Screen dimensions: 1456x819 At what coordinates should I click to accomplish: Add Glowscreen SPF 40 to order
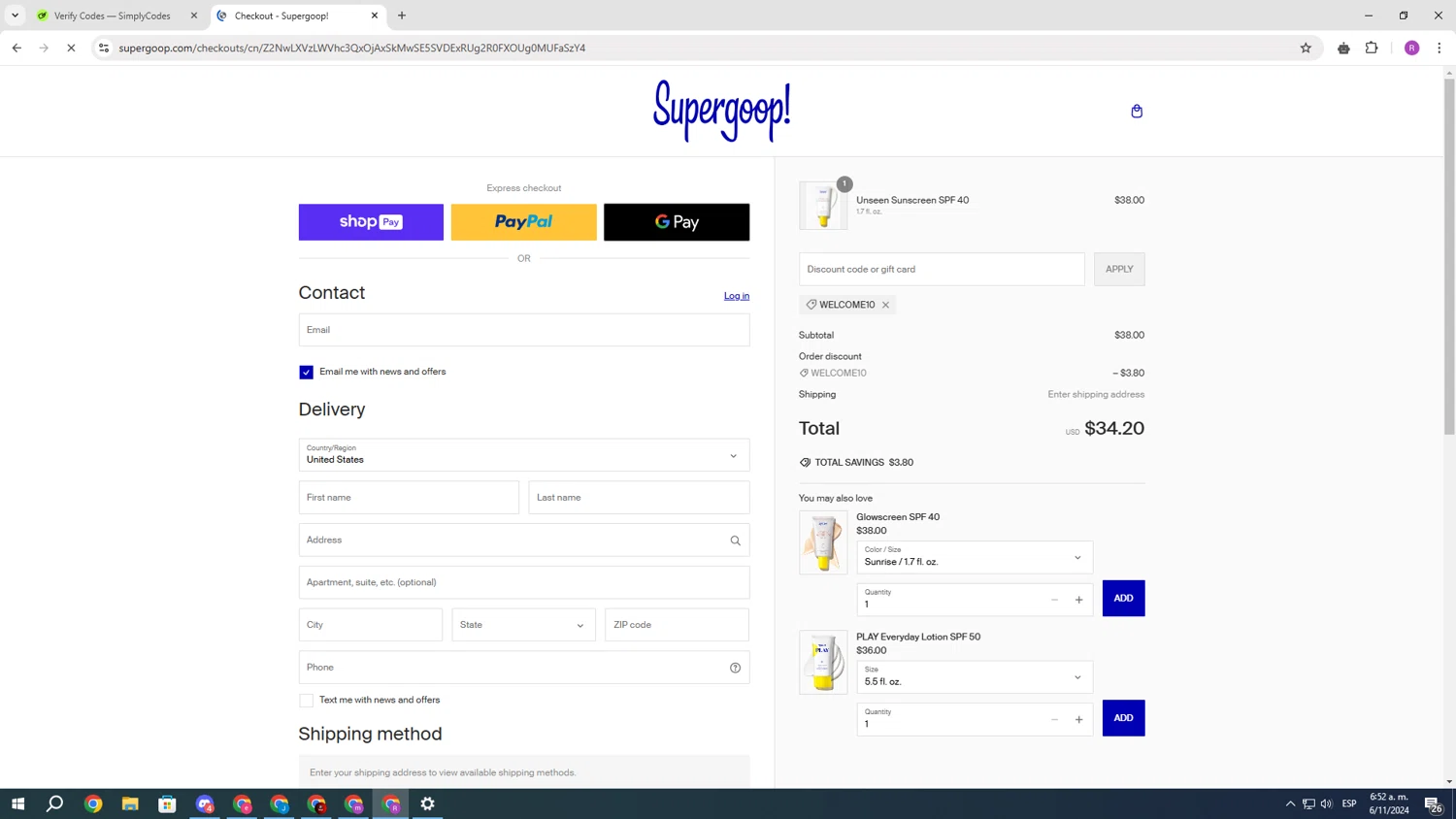(1123, 599)
